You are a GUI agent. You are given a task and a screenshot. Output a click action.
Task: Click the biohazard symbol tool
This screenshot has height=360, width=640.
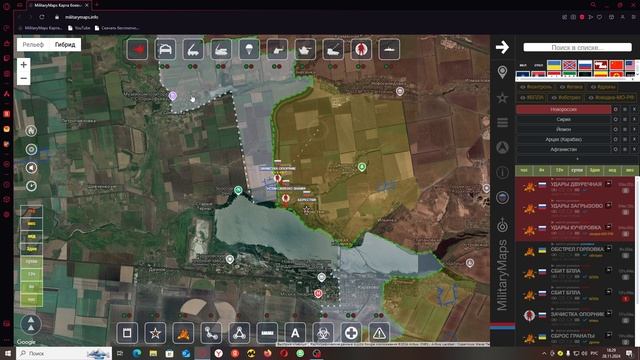323,333
